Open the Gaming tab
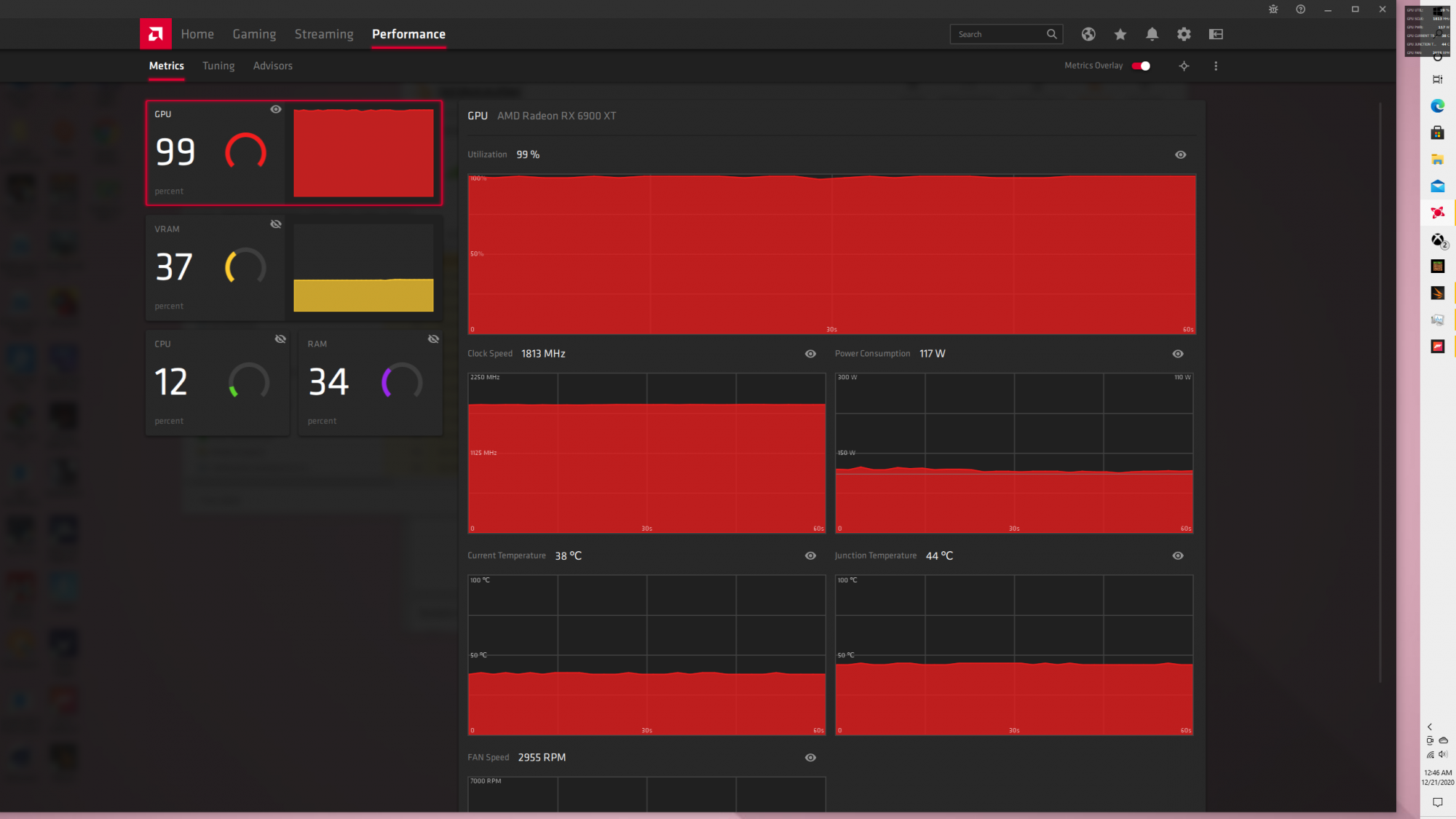 (254, 34)
